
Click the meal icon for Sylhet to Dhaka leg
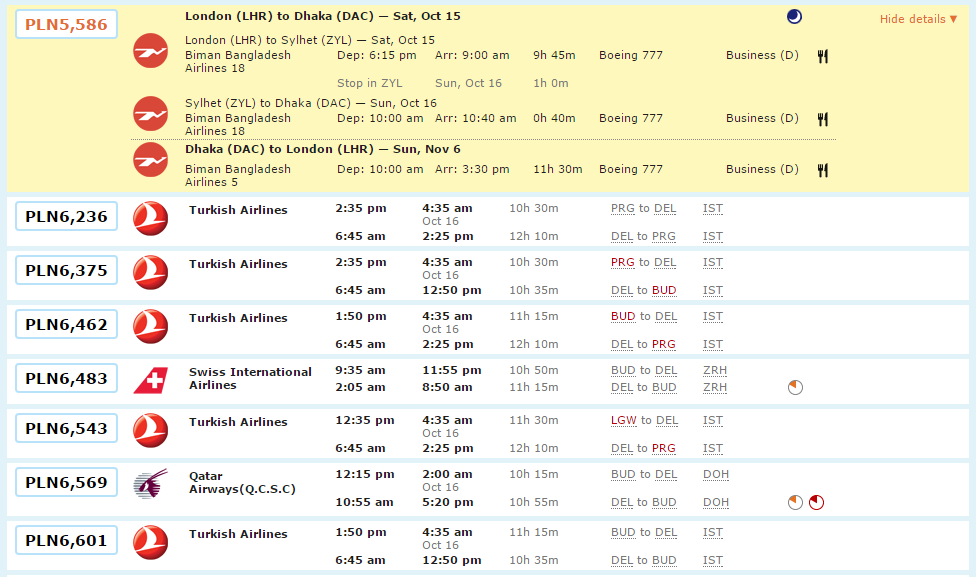coord(823,119)
